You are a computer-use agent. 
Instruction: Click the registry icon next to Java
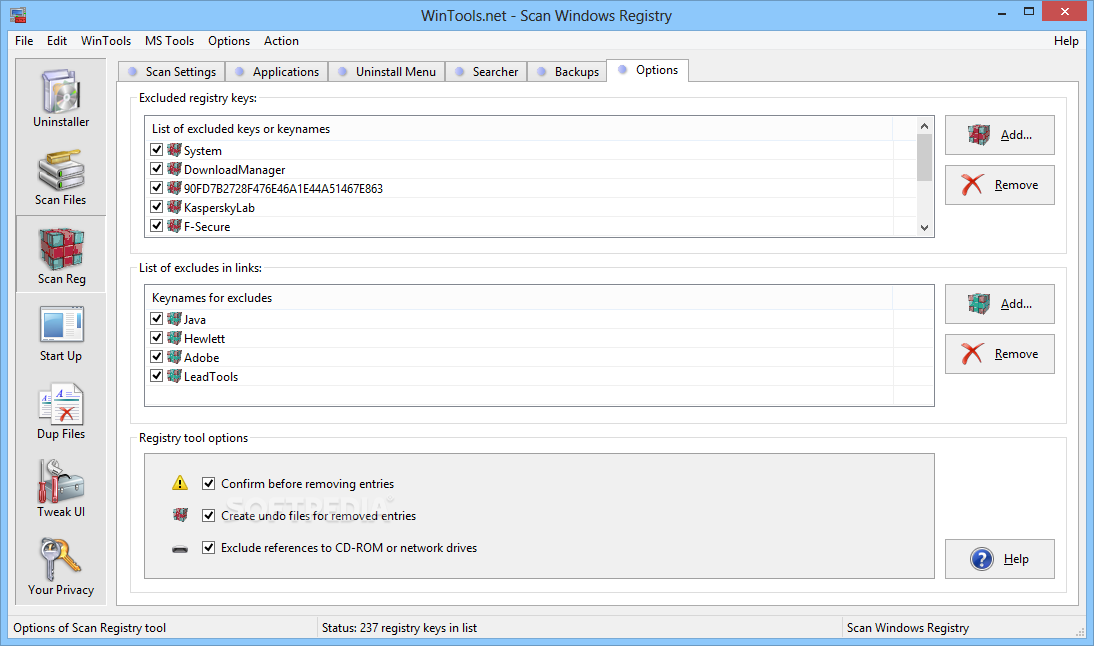tap(174, 319)
